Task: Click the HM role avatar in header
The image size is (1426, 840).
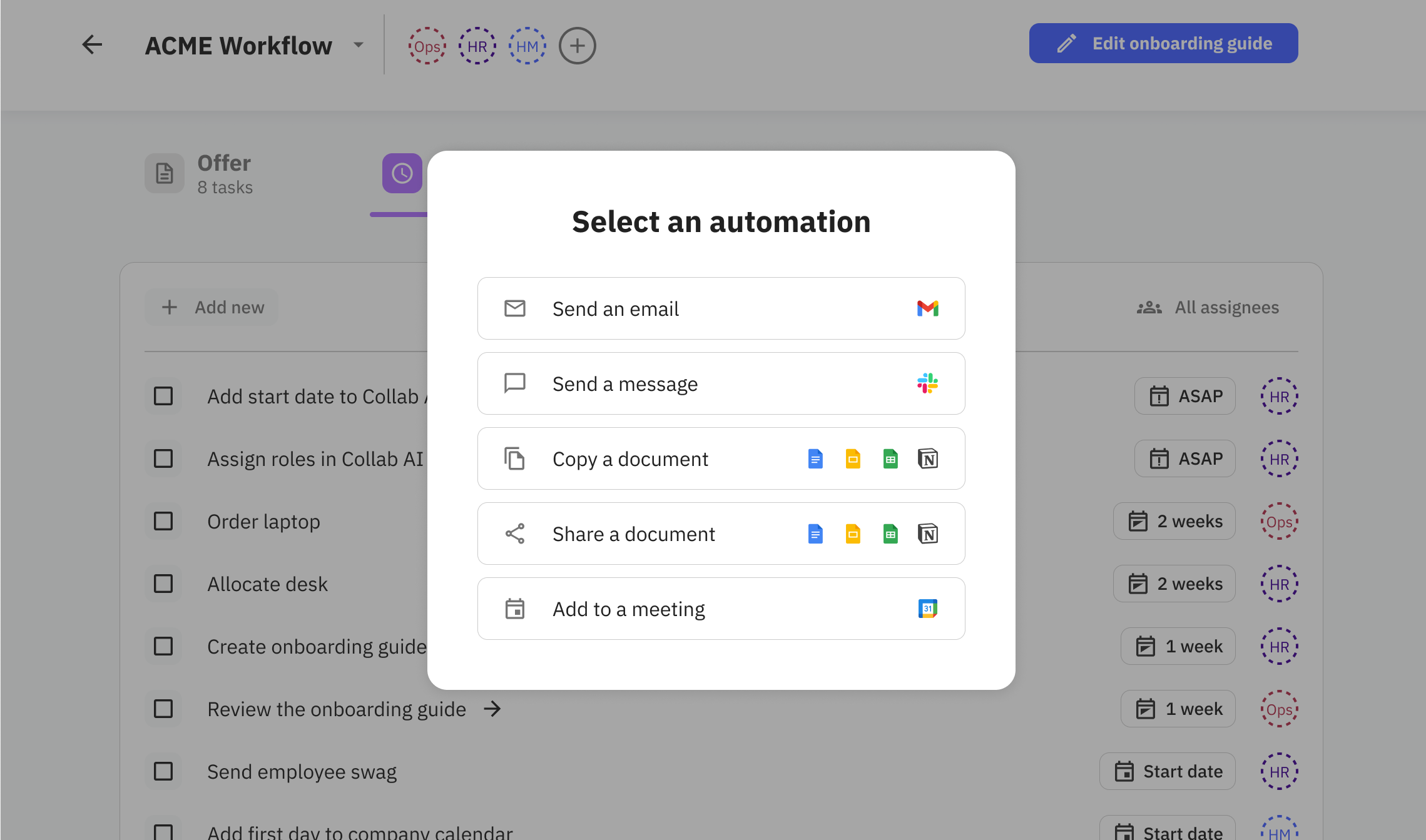Action: click(527, 46)
